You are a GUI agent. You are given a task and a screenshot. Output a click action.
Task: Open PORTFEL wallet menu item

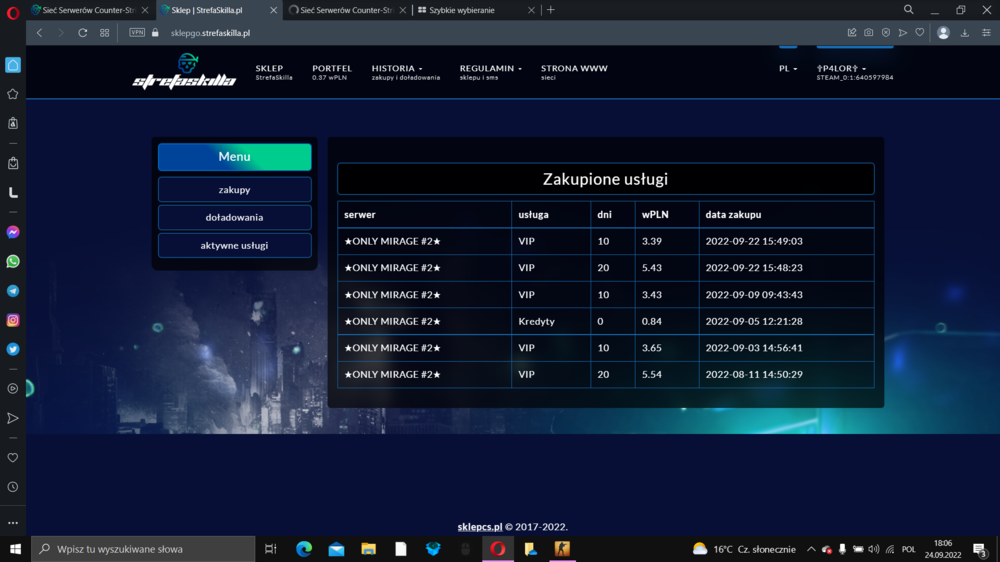(x=332, y=72)
